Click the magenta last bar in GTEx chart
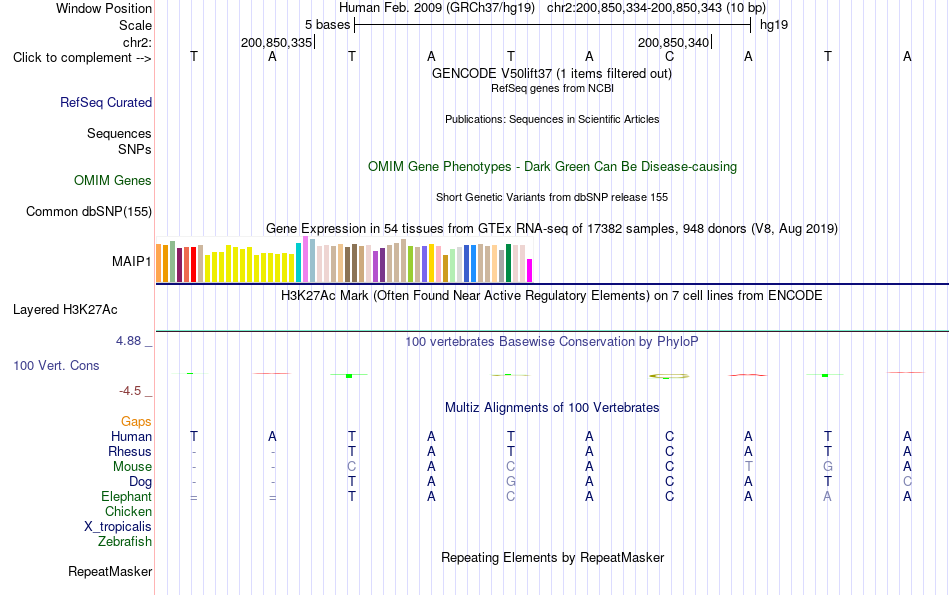 point(530,271)
